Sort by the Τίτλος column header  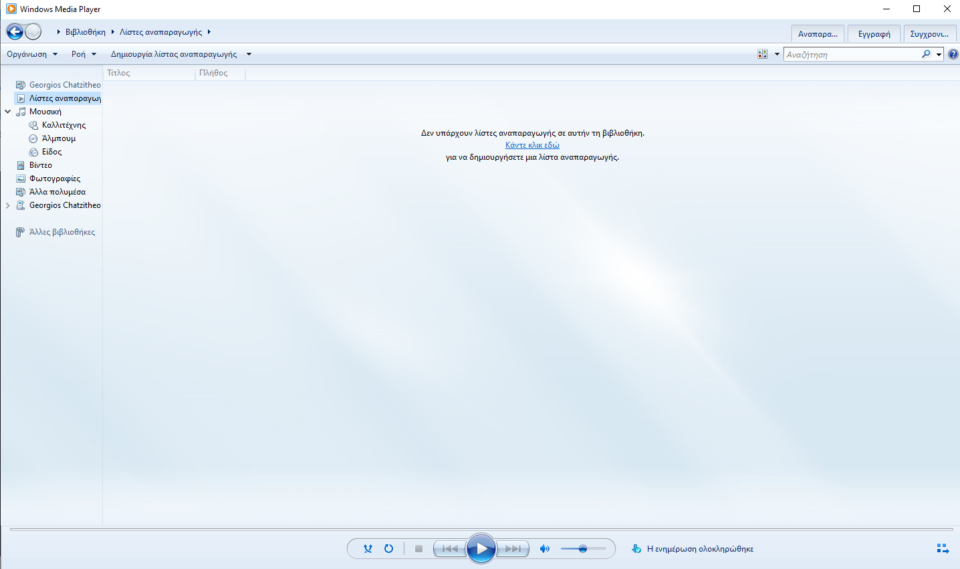click(149, 73)
